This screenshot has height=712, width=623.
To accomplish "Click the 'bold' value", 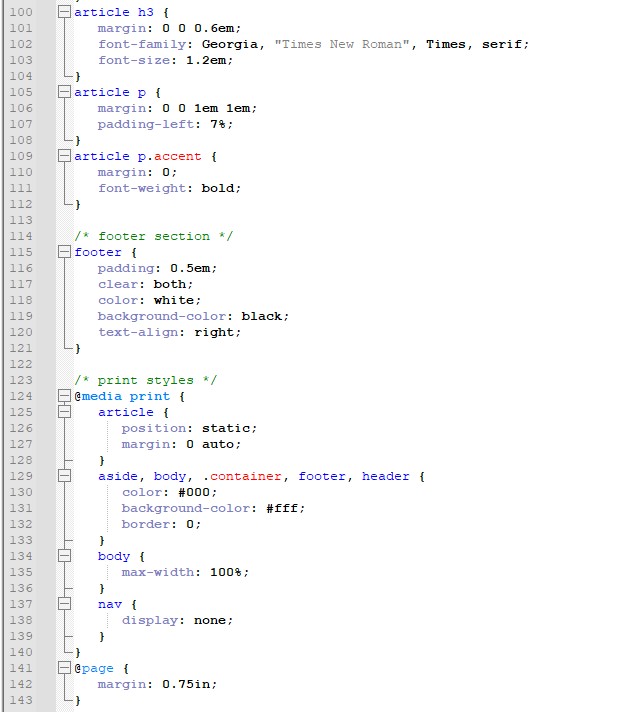I will pos(218,188).
